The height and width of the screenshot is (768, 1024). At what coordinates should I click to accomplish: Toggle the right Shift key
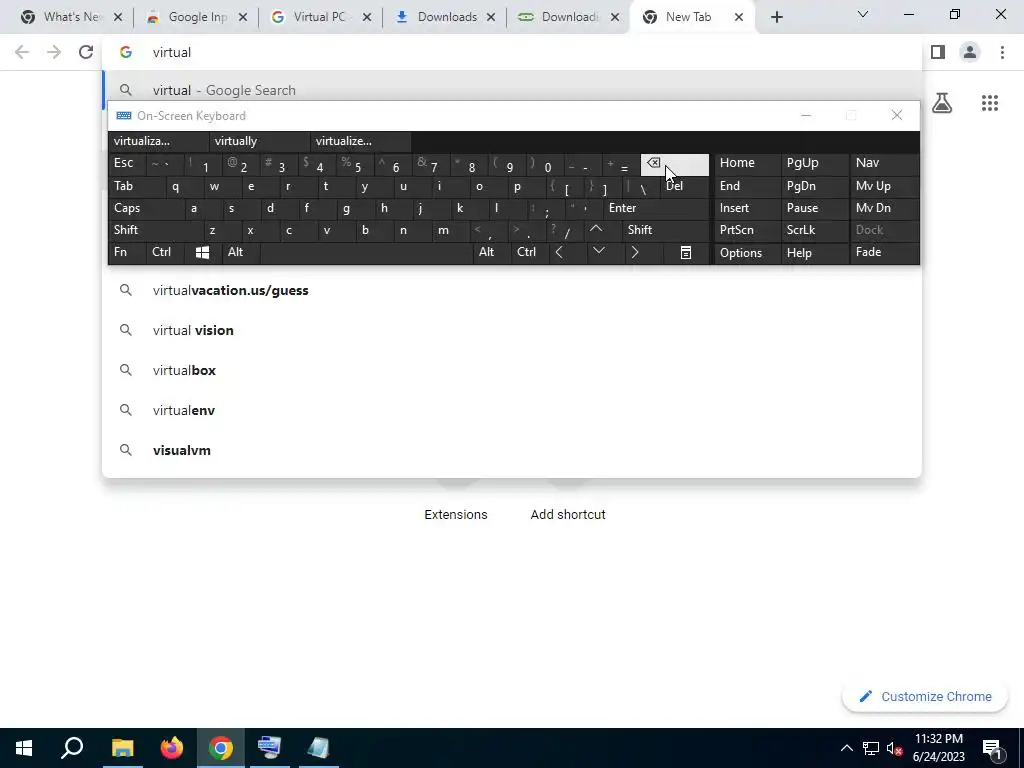[x=665, y=230]
